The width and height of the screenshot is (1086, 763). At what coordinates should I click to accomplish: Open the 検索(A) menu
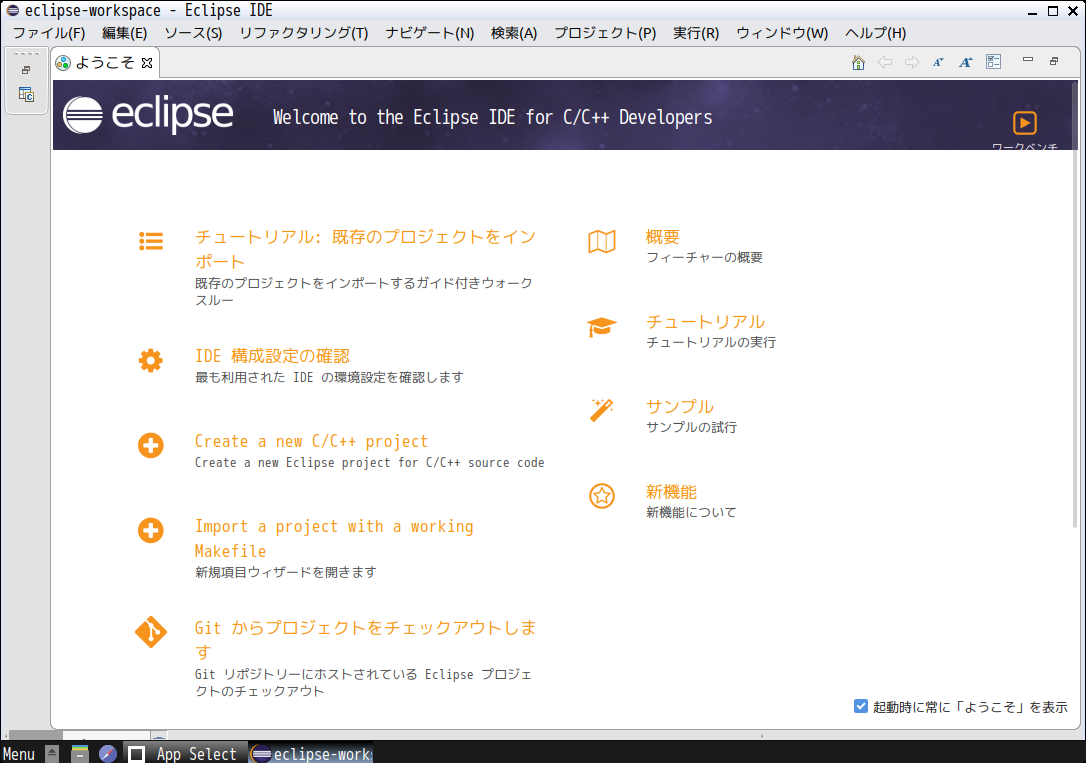point(514,33)
